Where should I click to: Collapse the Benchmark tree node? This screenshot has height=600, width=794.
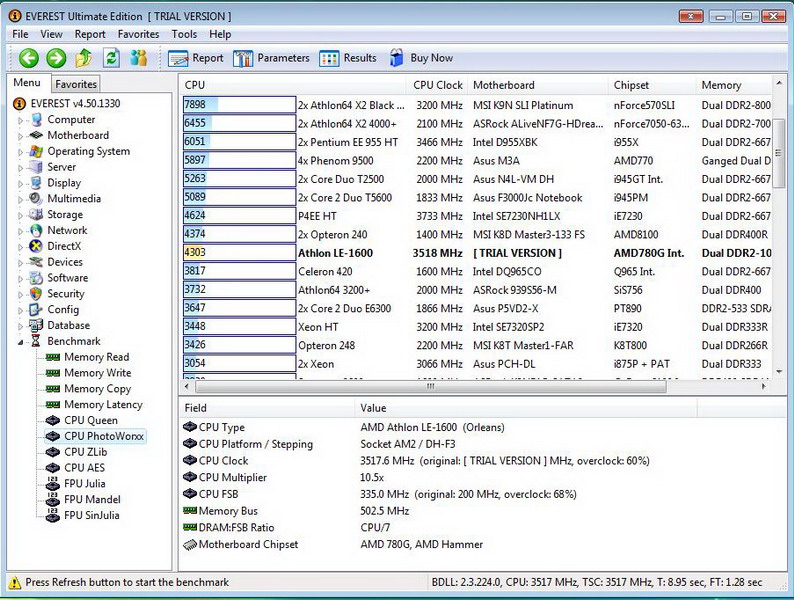[x=20, y=342]
